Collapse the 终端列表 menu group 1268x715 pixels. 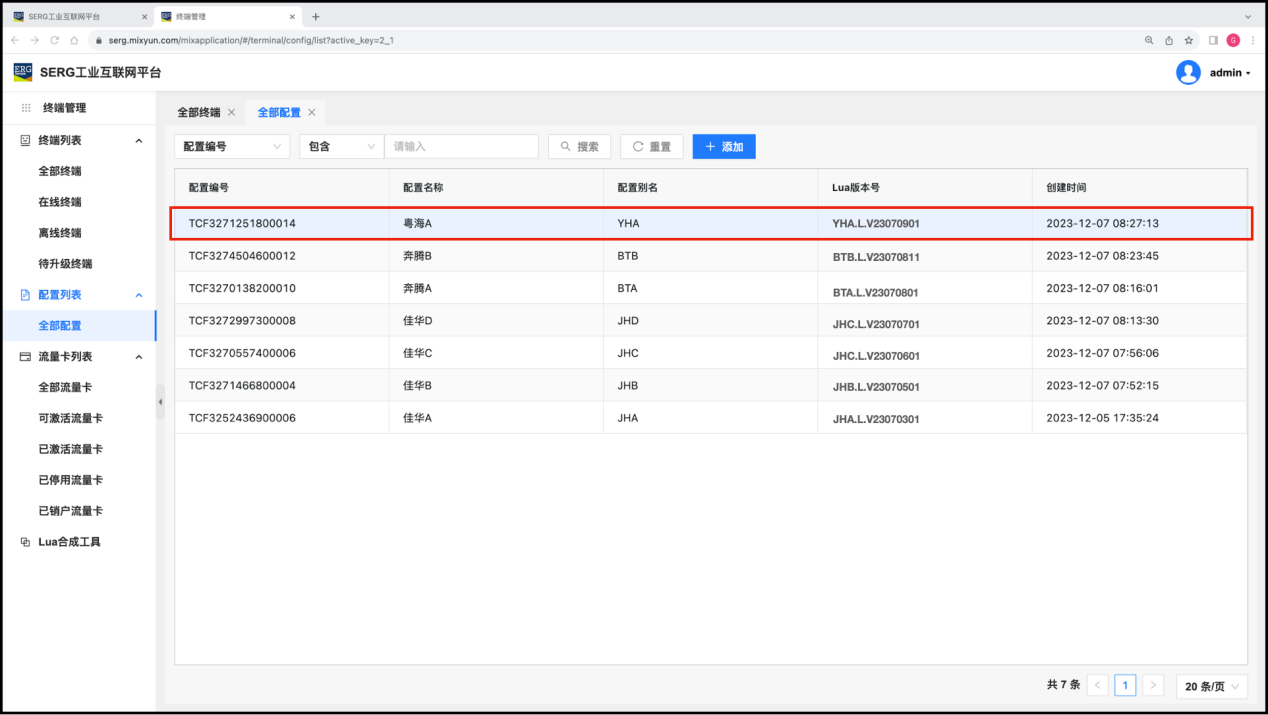[x=139, y=141]
